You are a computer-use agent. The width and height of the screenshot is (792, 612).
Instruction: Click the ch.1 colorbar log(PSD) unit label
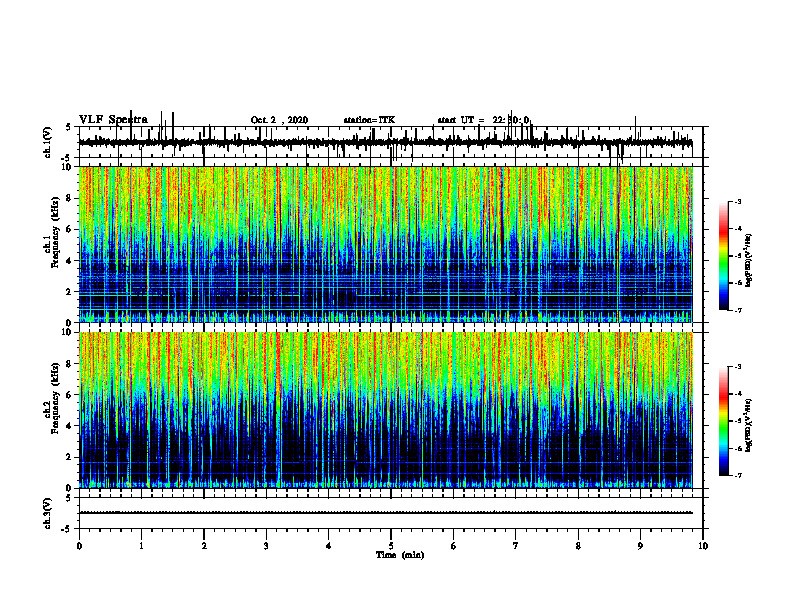pos(749,260)
